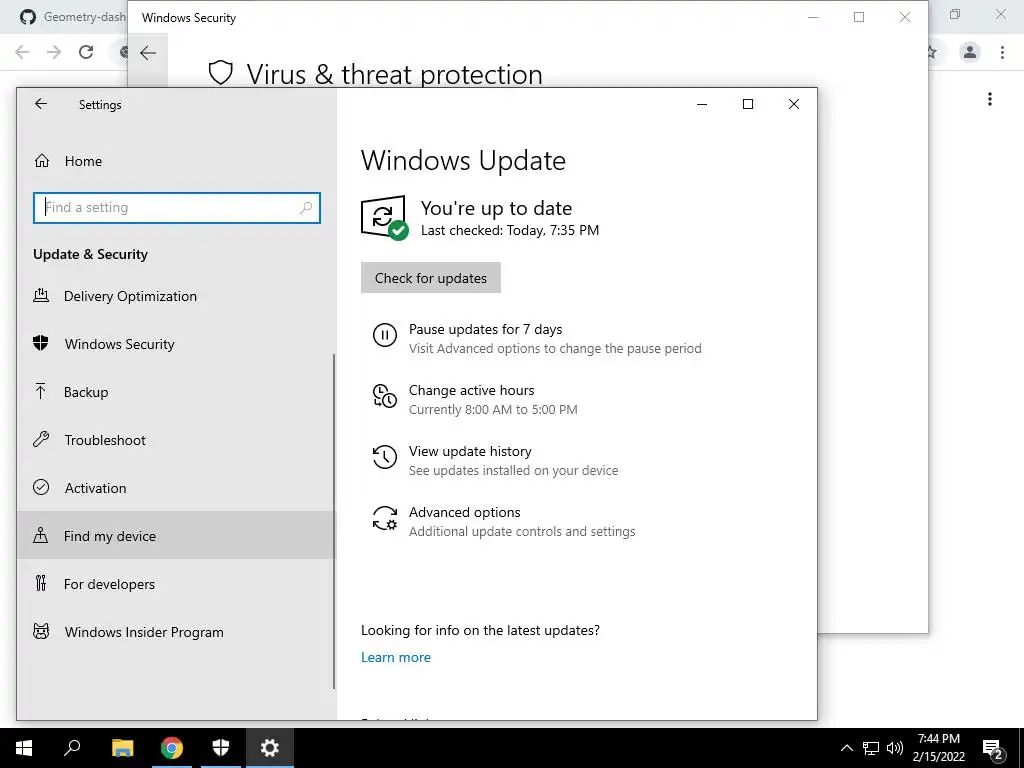This screenshot has width=1024, height=768.
Task: Open Home in Settings sidebar
Action: [176, 161]
